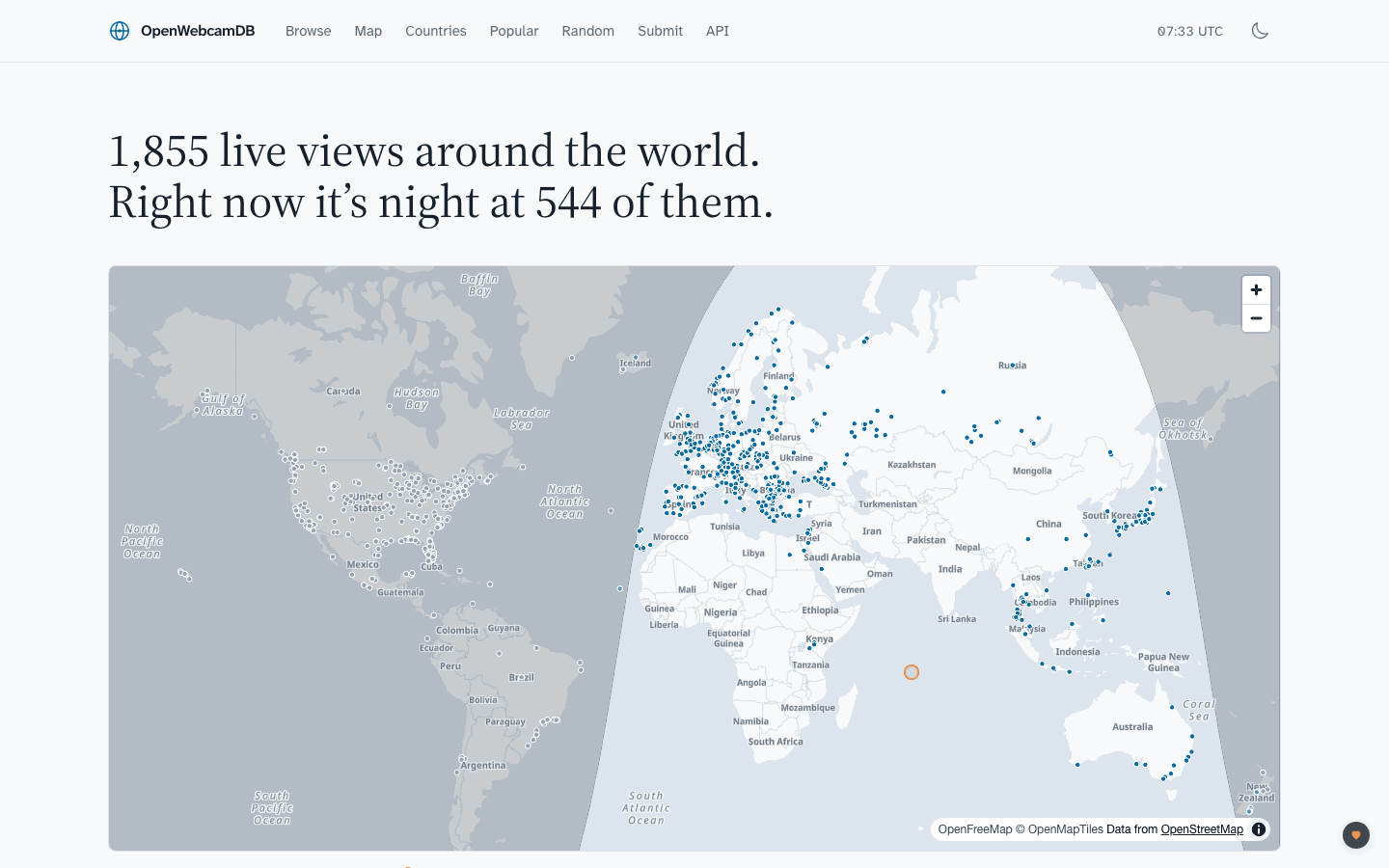The height and width of the screenshot is (868, 1389).
Task: Zoom in on the webcam map
Action: click(1256, 290)
